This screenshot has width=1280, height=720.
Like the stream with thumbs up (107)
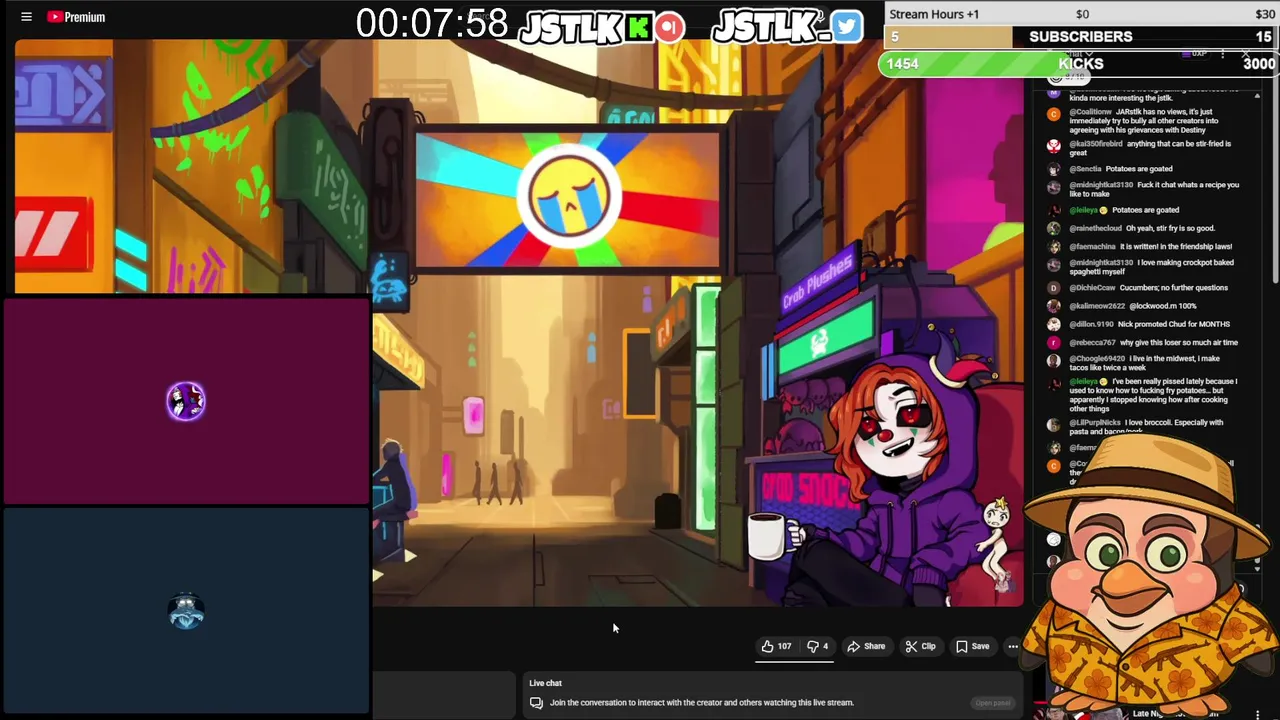click(776, 646)
